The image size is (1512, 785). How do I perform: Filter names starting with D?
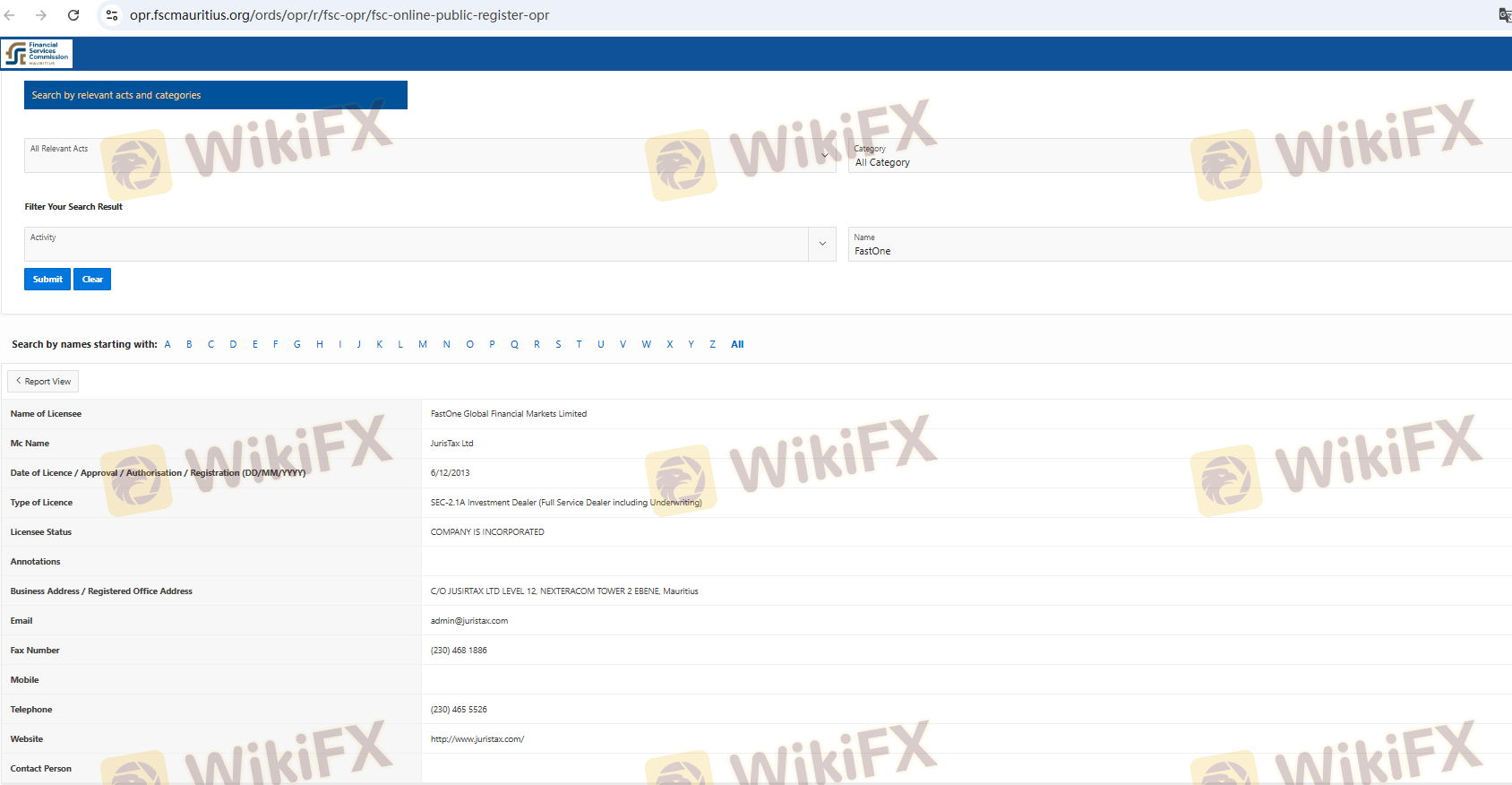(233, 344)
